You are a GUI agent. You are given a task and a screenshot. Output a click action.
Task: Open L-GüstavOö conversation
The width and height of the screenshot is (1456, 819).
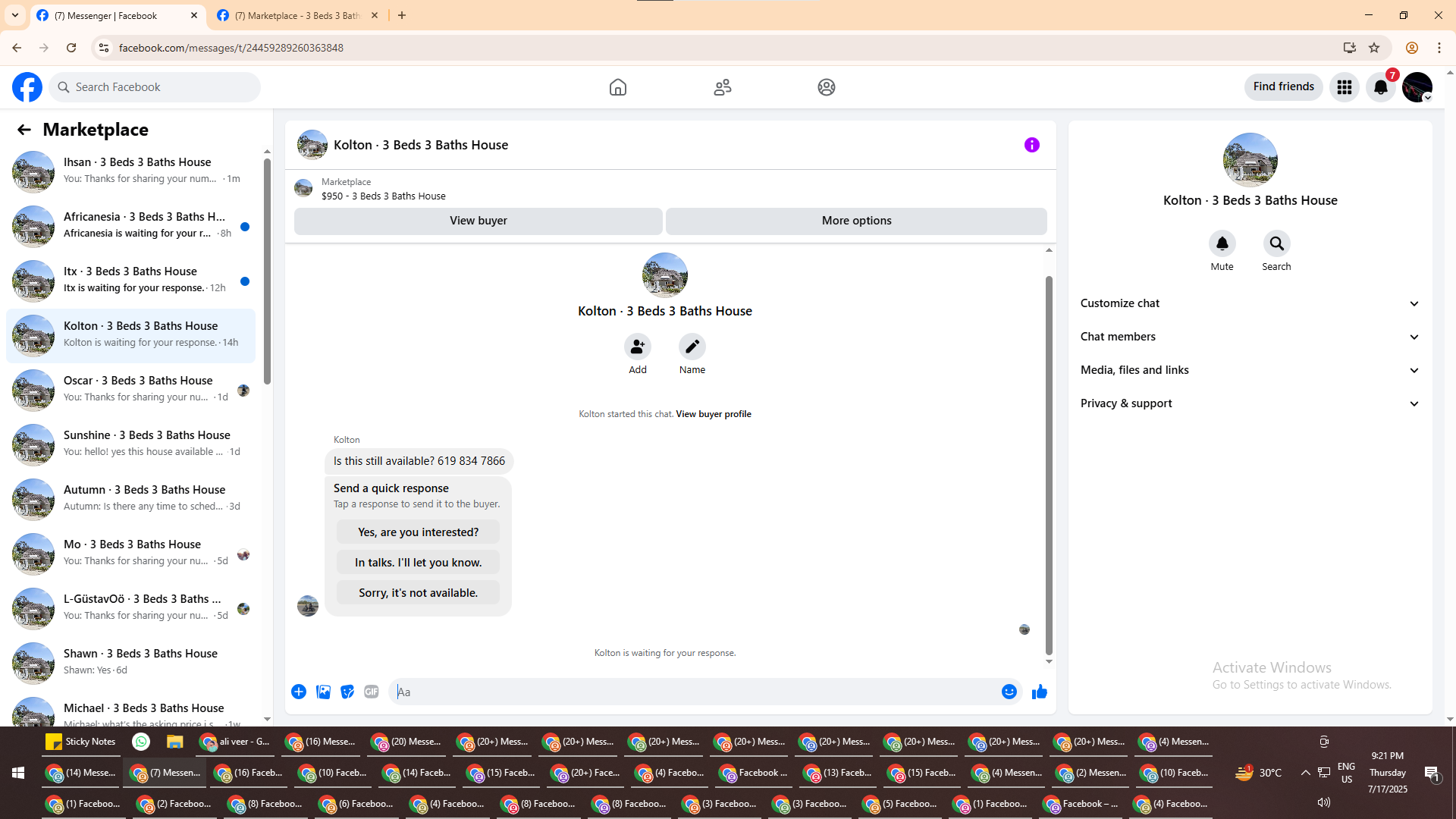(130, 607)
